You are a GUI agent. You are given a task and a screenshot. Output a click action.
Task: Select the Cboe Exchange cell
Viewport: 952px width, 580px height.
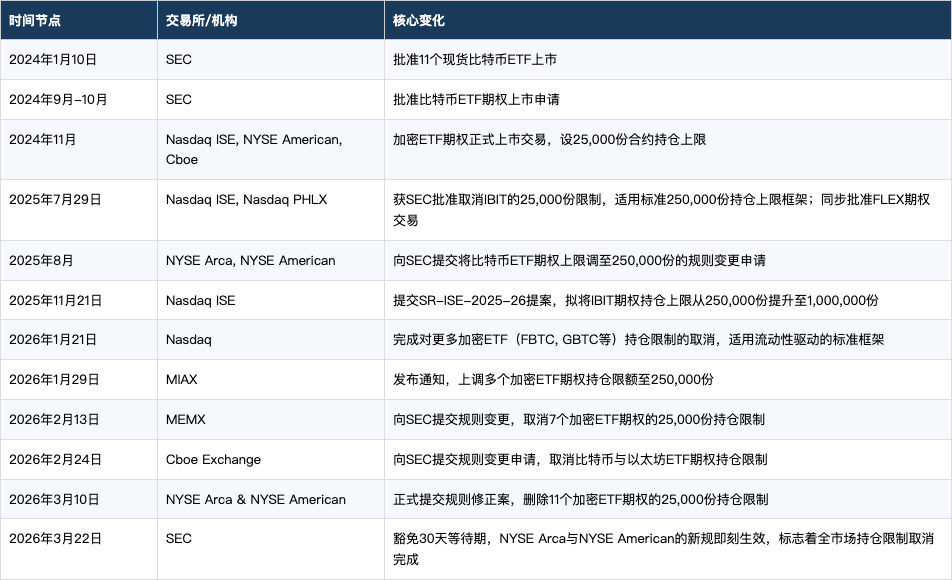coord(213,460)
